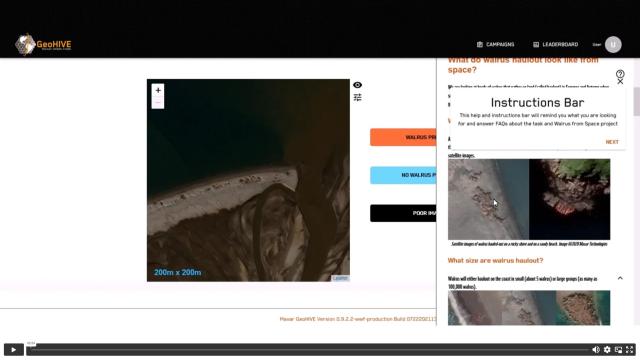
Task: Click the Leaflet attribution link
Action: tap(340, 278)
